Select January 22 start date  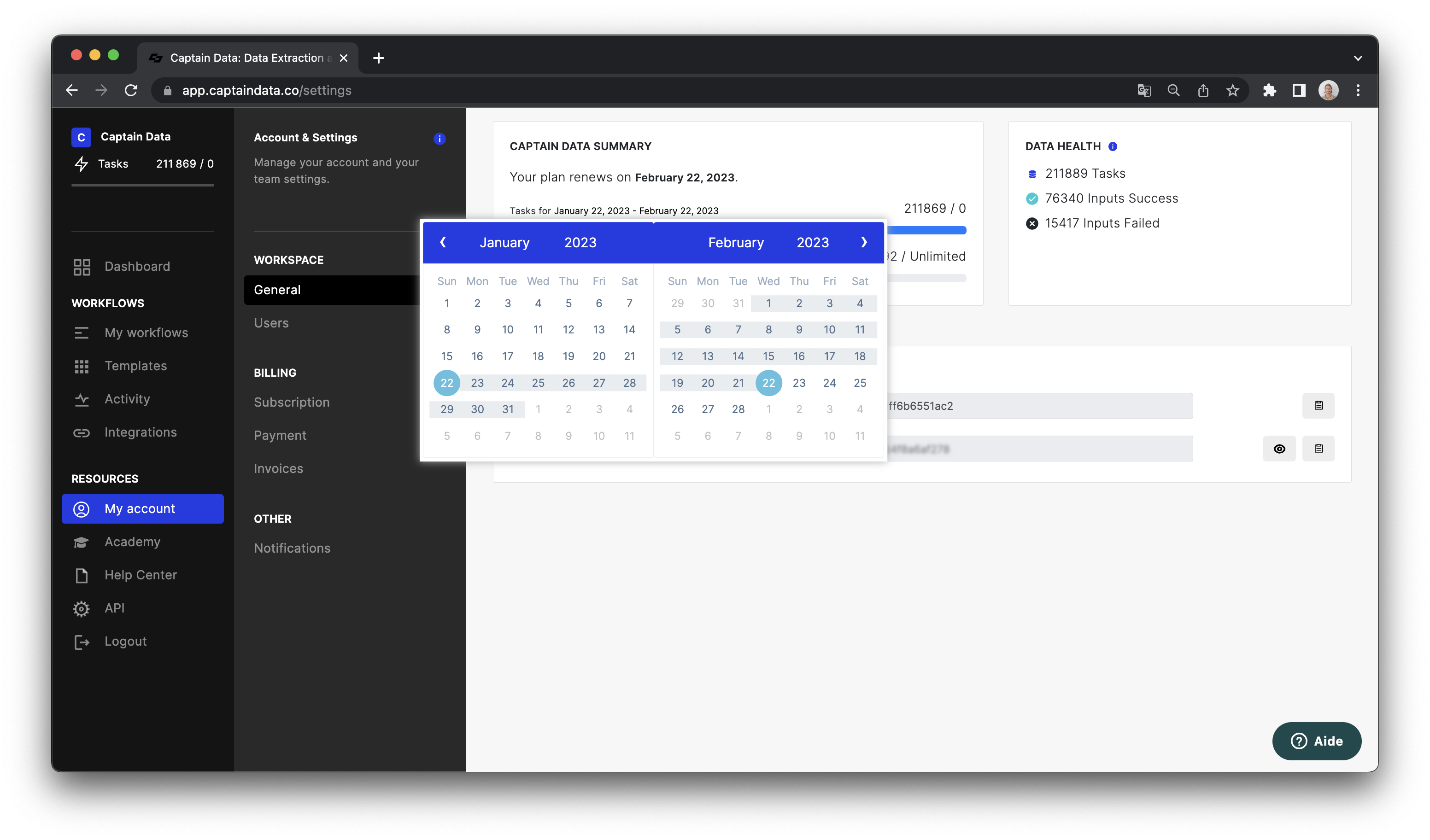pyautogui.click(x=446, y=383)
